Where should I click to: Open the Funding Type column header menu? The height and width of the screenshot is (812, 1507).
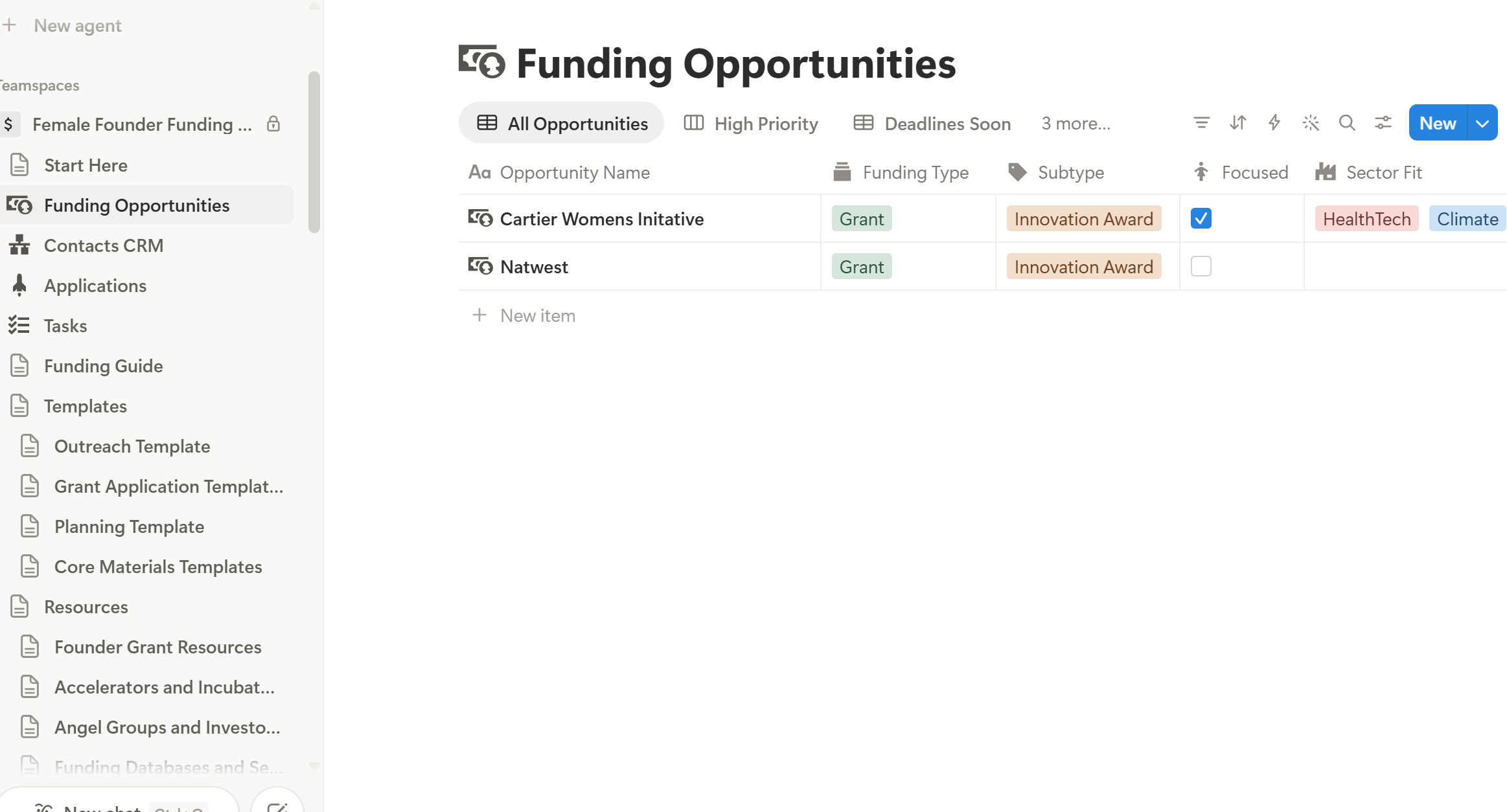click(x=915, y=173)
